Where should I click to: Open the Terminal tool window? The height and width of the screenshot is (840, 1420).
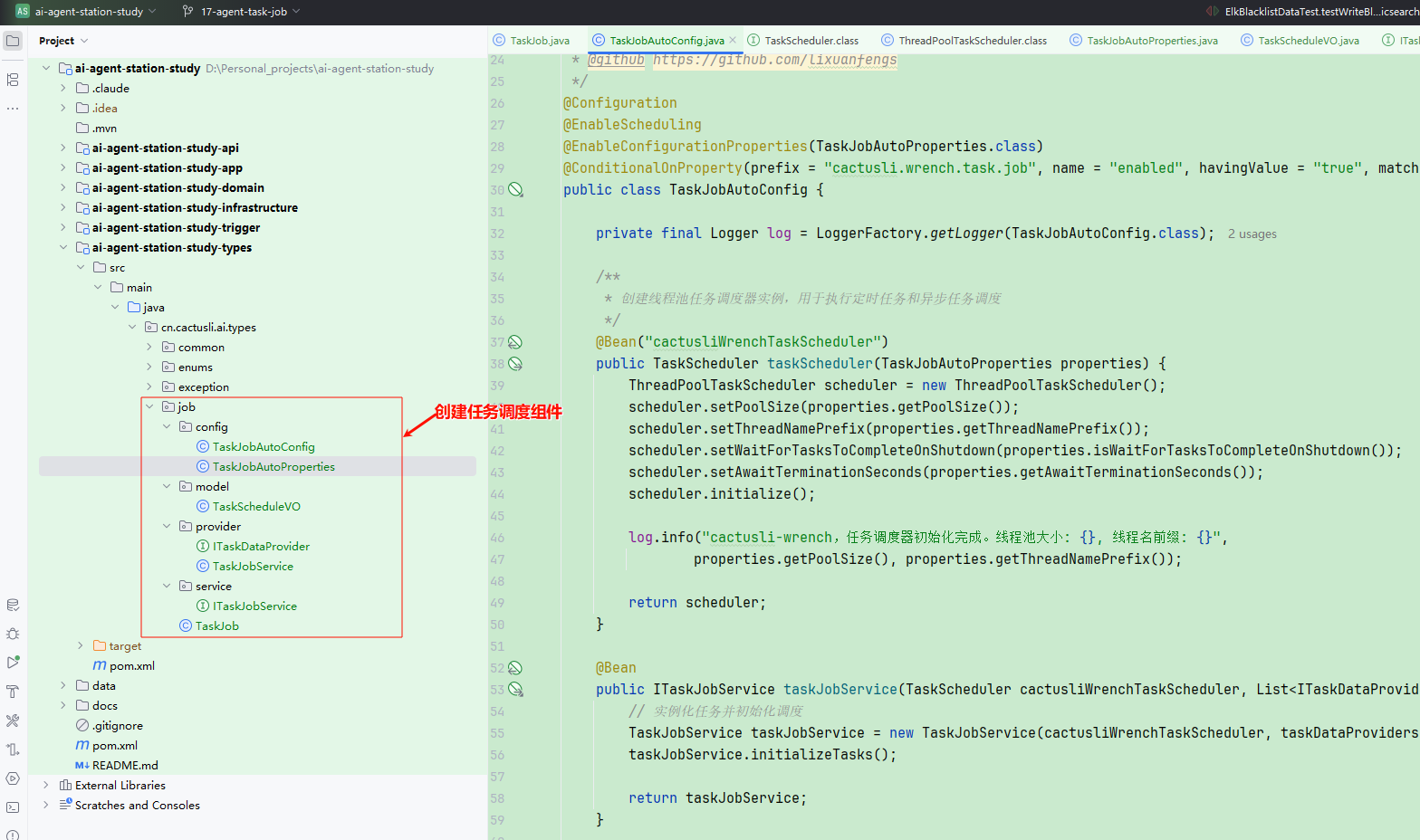tap(13, 807)
